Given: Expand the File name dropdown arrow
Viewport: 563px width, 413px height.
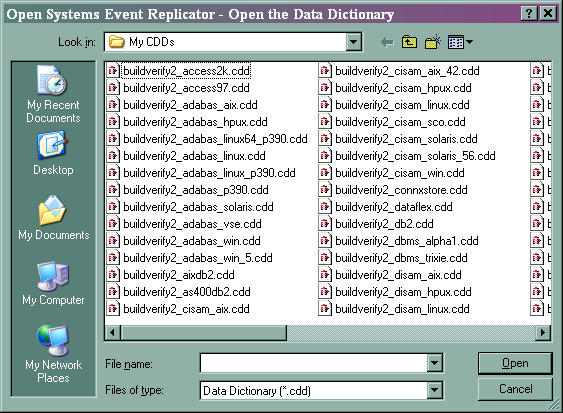Looking at the screenshot, I should [434, 363].
